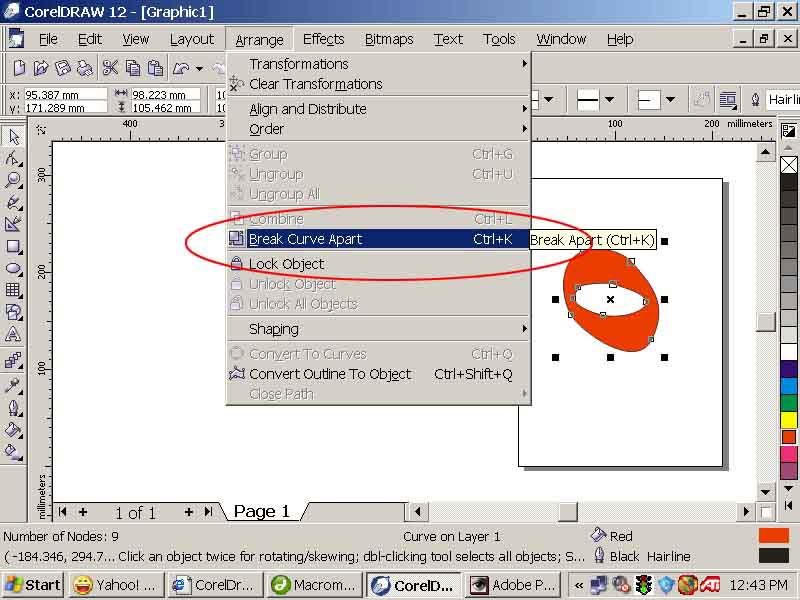Go to first page navigator button
Screen dimensions: 800x600
coord(62,512)
